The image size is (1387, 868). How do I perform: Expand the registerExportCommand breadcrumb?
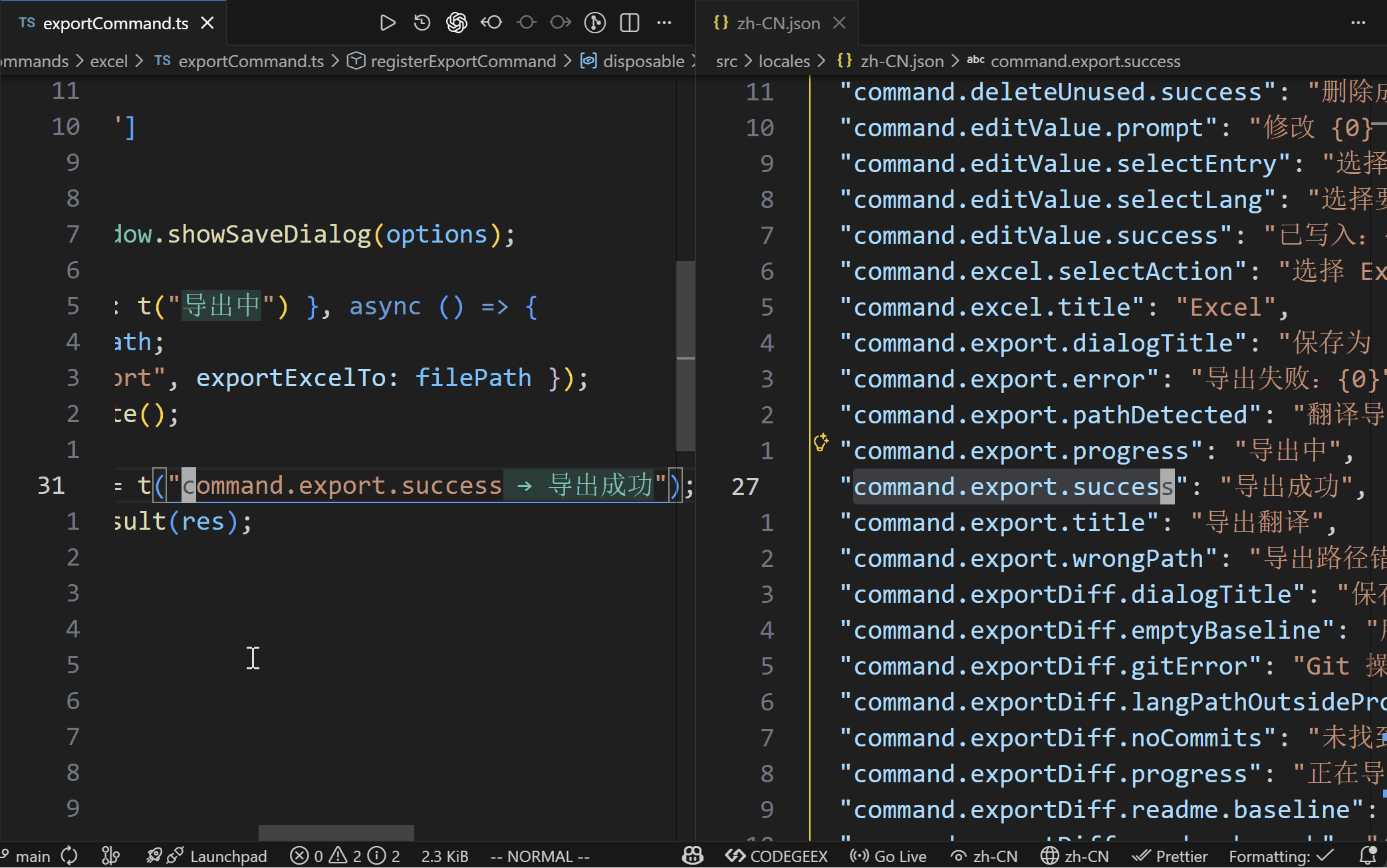pos(463,61)
